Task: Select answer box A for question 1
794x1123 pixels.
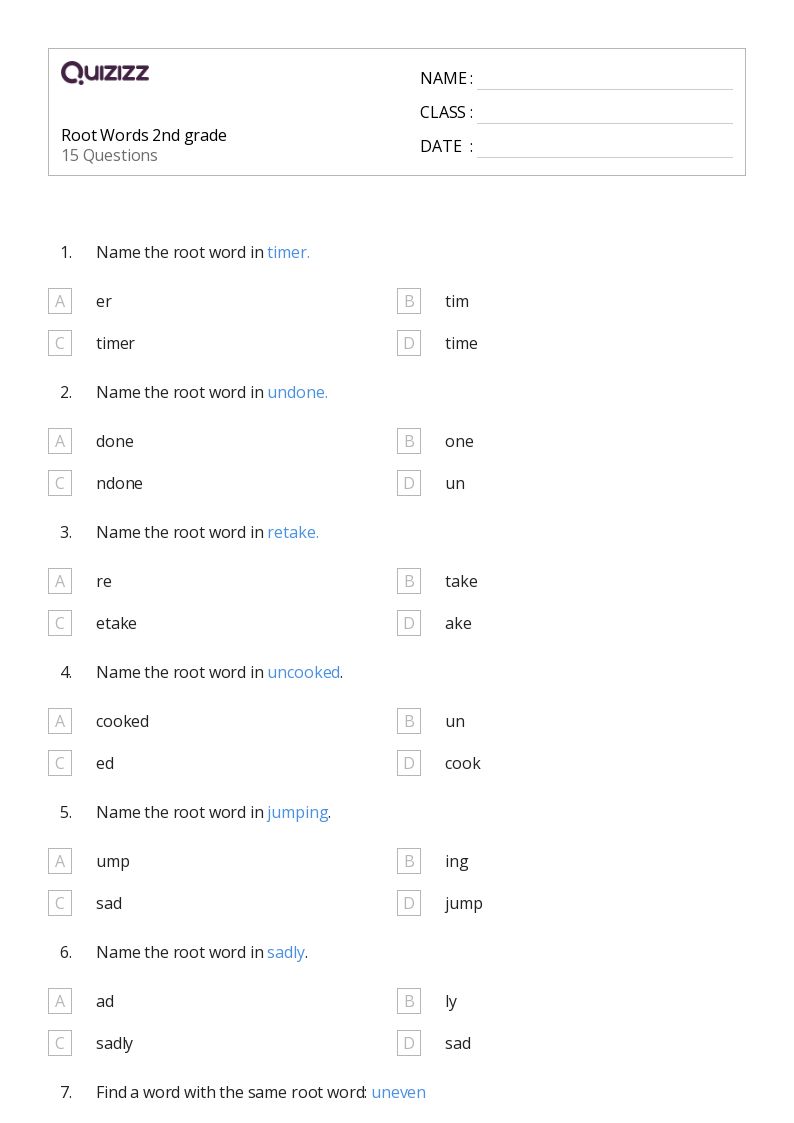Action: pyautogui.click(x=60, y=302)
